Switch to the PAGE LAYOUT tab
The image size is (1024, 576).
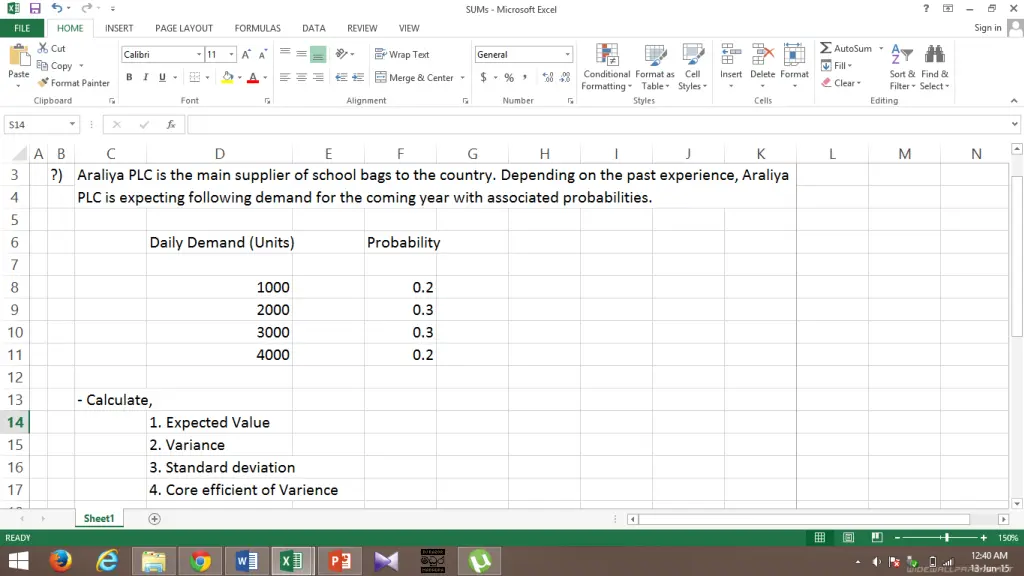click(x=184, y=28)
